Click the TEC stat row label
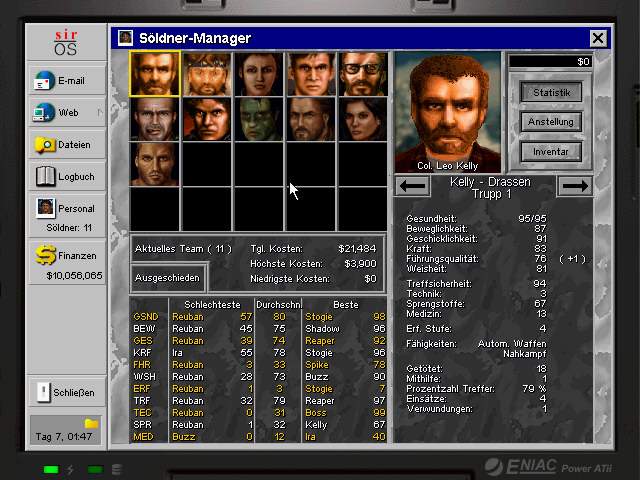 (142, 413)
